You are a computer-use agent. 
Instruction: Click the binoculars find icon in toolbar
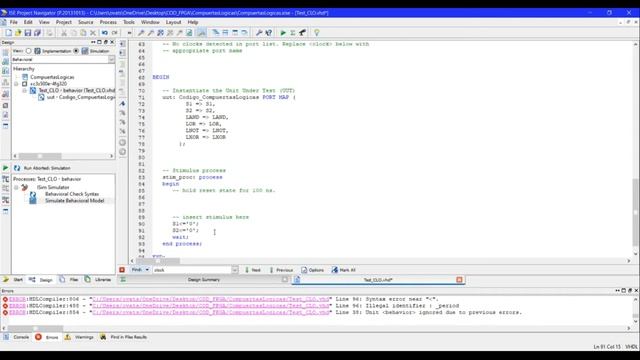(x=302, y=33)
